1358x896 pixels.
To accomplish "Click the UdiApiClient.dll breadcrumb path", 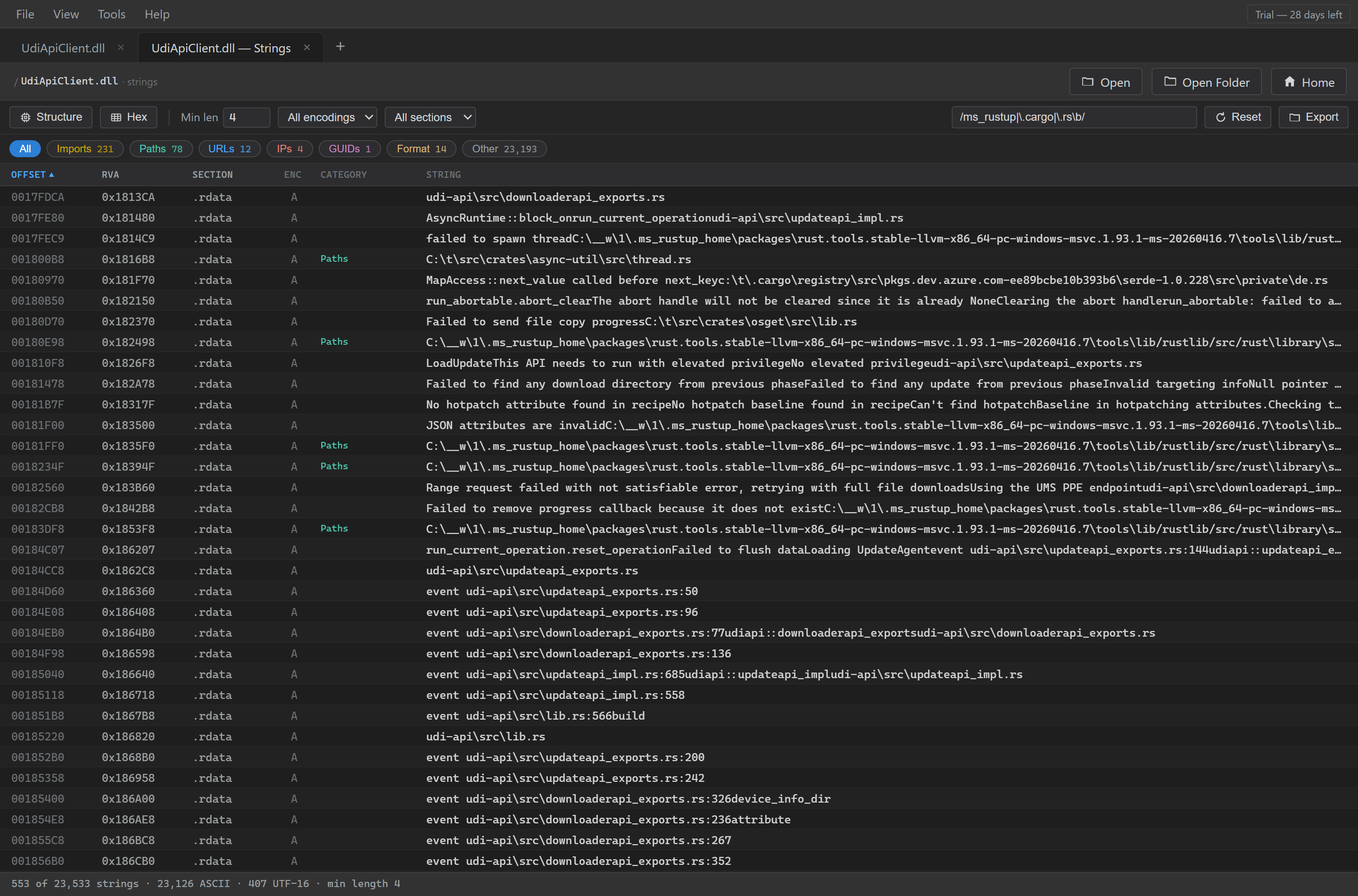I will point(69,81).
